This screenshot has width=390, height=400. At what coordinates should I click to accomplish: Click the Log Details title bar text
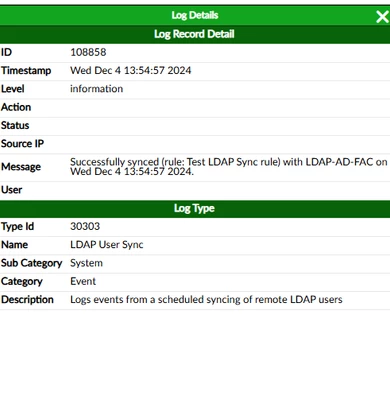click(195, 15)
